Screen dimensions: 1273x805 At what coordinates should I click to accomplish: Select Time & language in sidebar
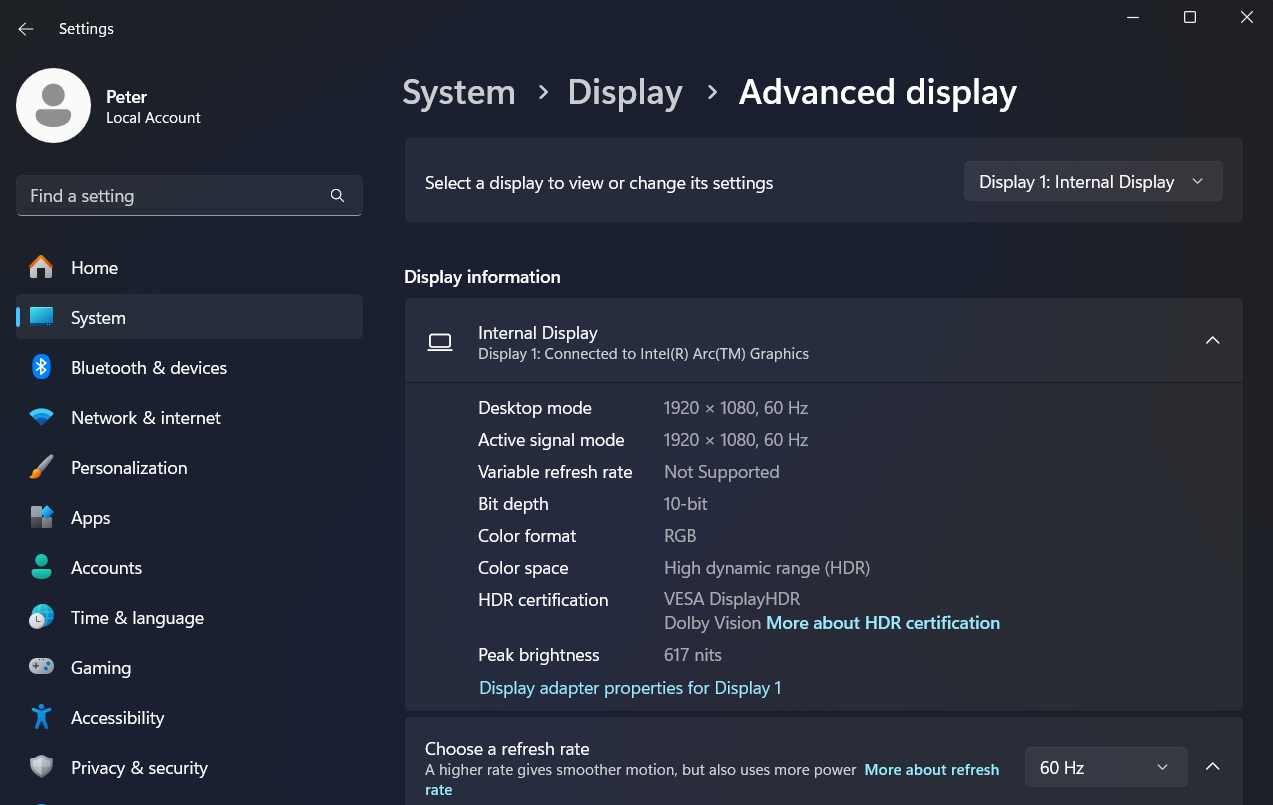137,617
